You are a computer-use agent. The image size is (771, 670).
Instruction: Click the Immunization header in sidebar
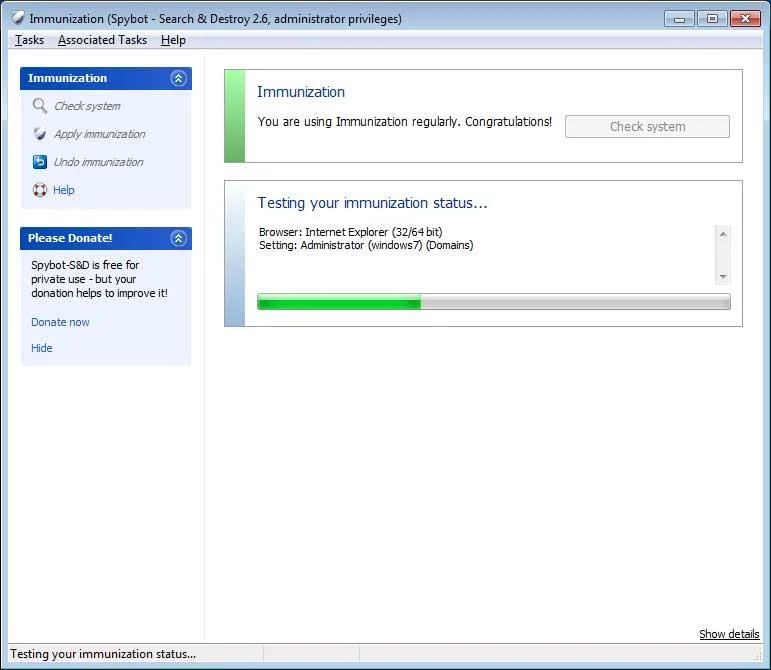(x=67, y=78)
